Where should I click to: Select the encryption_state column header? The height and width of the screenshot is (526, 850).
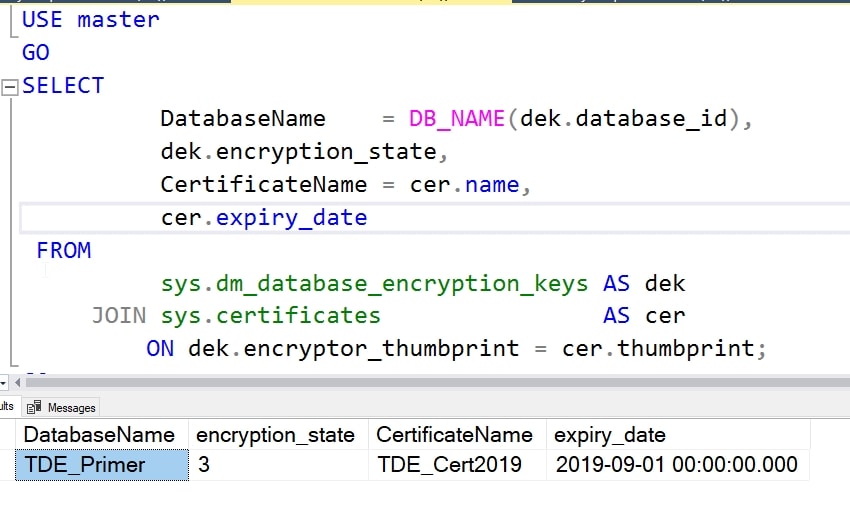point(275,435)
